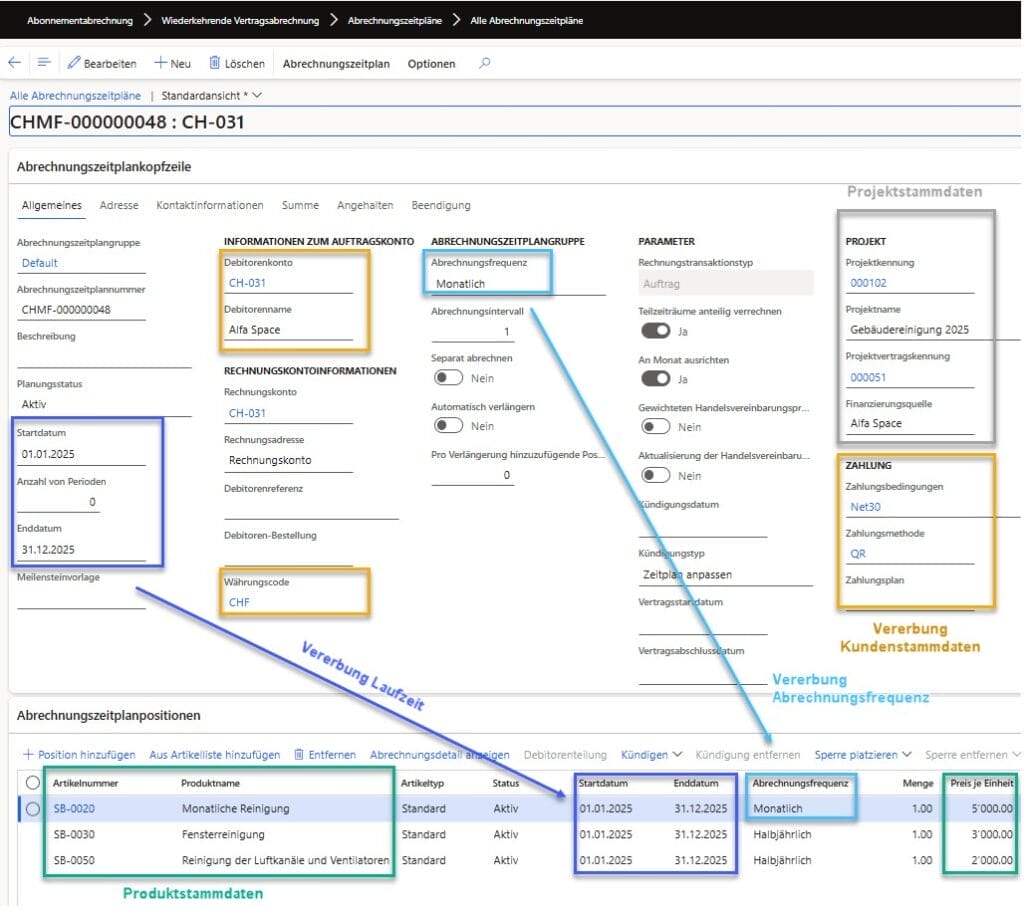This screenshot has height=912, width=1024.
Task: Click the Position hinzufügen plus icon
Action: coord(28,755)
